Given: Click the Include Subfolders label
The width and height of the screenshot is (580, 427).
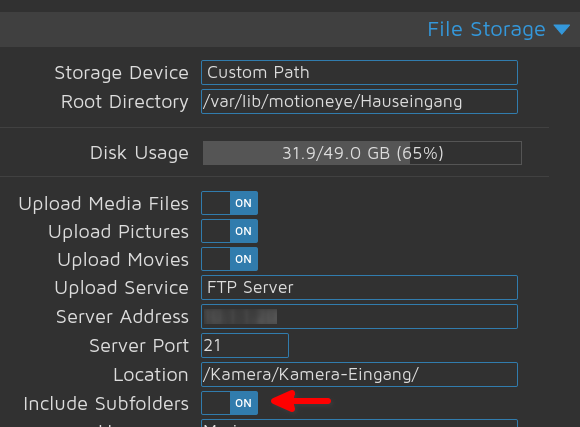Looking at the screenshot, I should (106, 403).
